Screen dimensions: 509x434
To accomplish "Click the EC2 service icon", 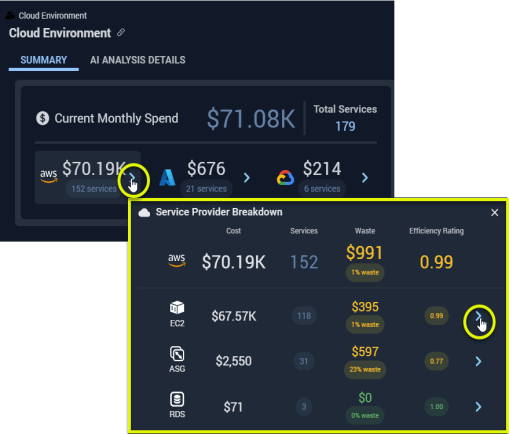I will [177, 307].
